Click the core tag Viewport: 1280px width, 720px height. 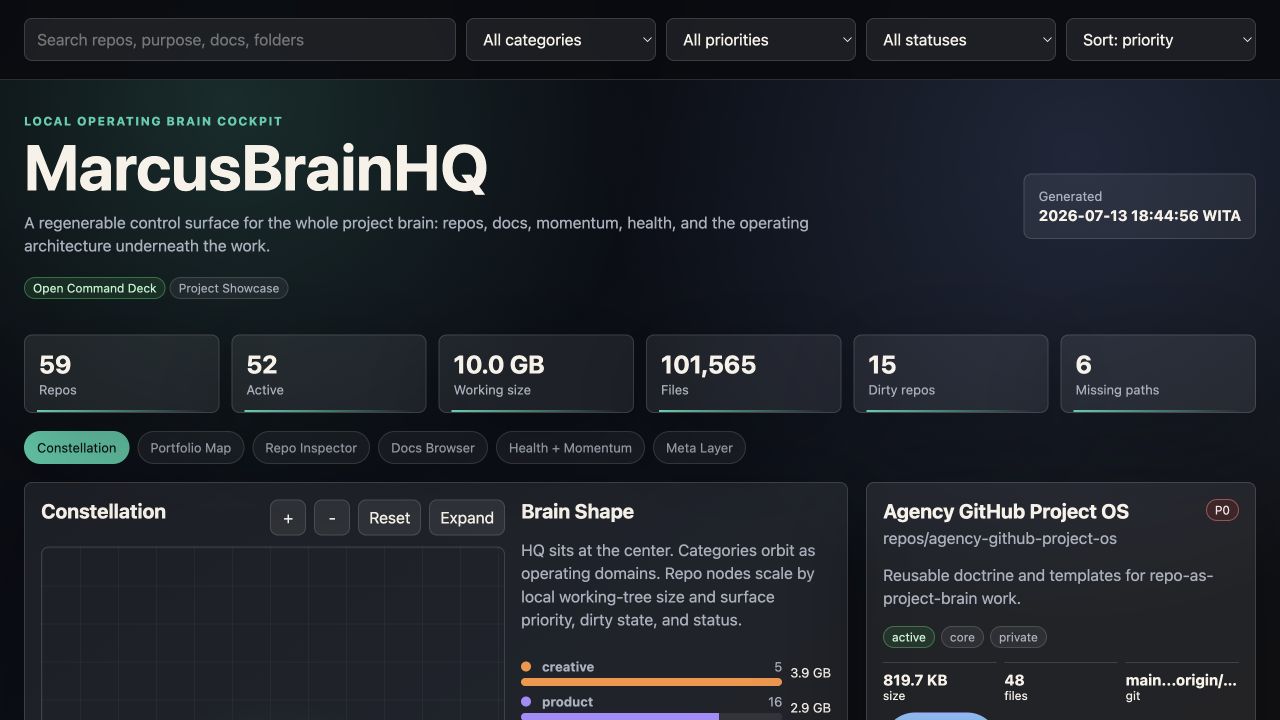coord(962,637)
